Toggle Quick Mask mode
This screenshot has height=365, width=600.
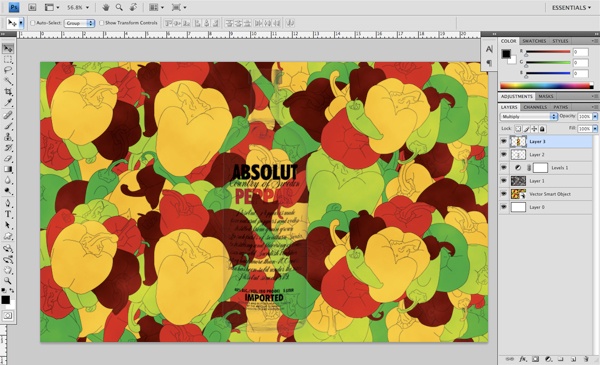point(8,316)
